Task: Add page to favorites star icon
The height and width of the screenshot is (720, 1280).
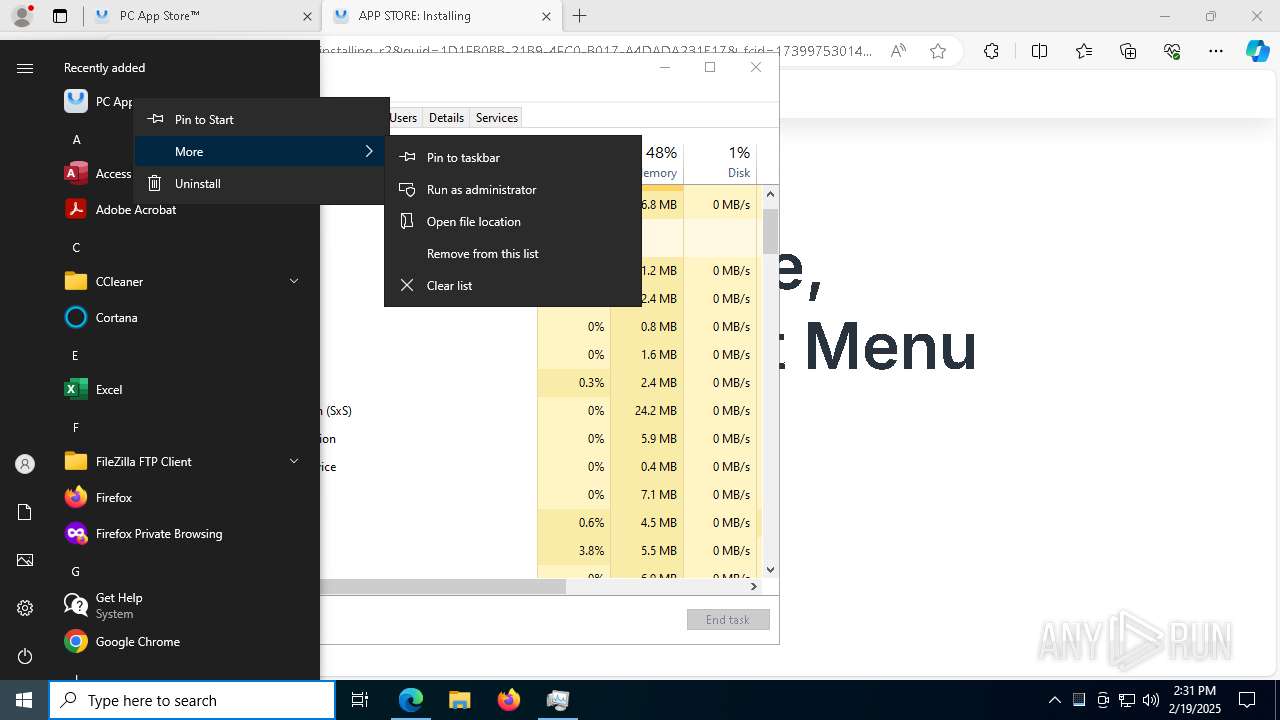Action: pos(938,51)
